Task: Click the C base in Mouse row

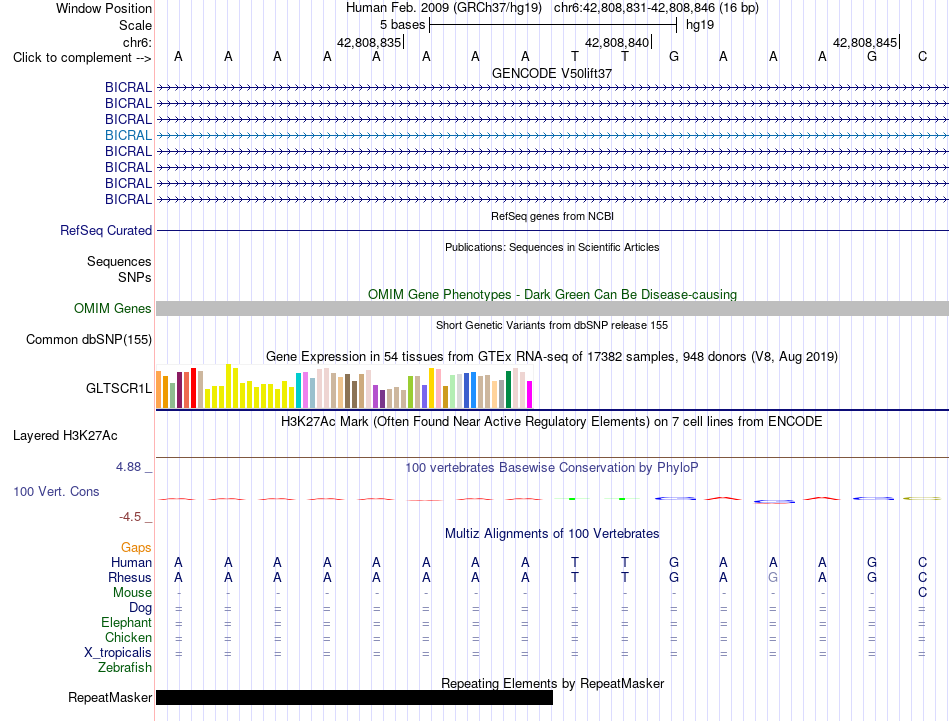Action: [x=922, y=593]
